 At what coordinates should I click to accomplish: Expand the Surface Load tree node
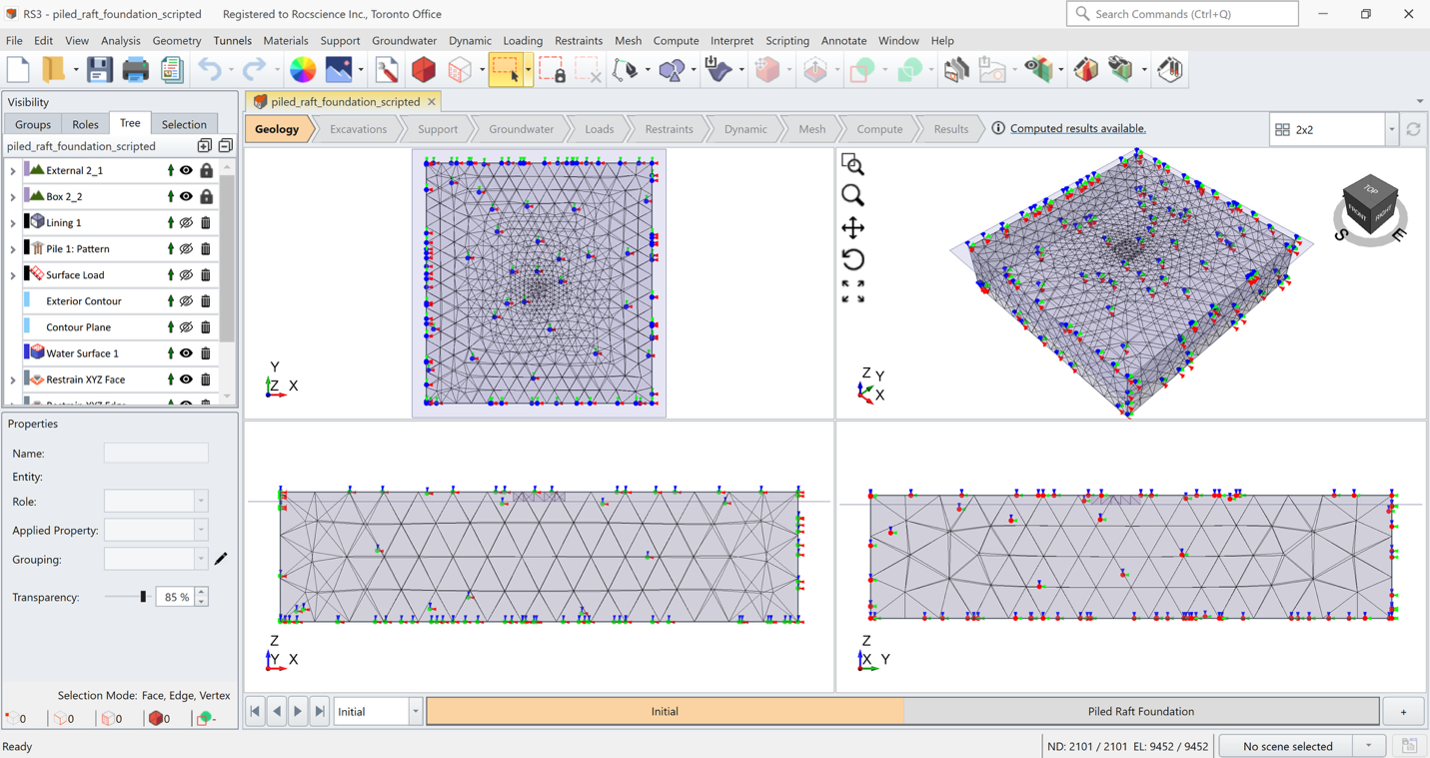point(13,275)
